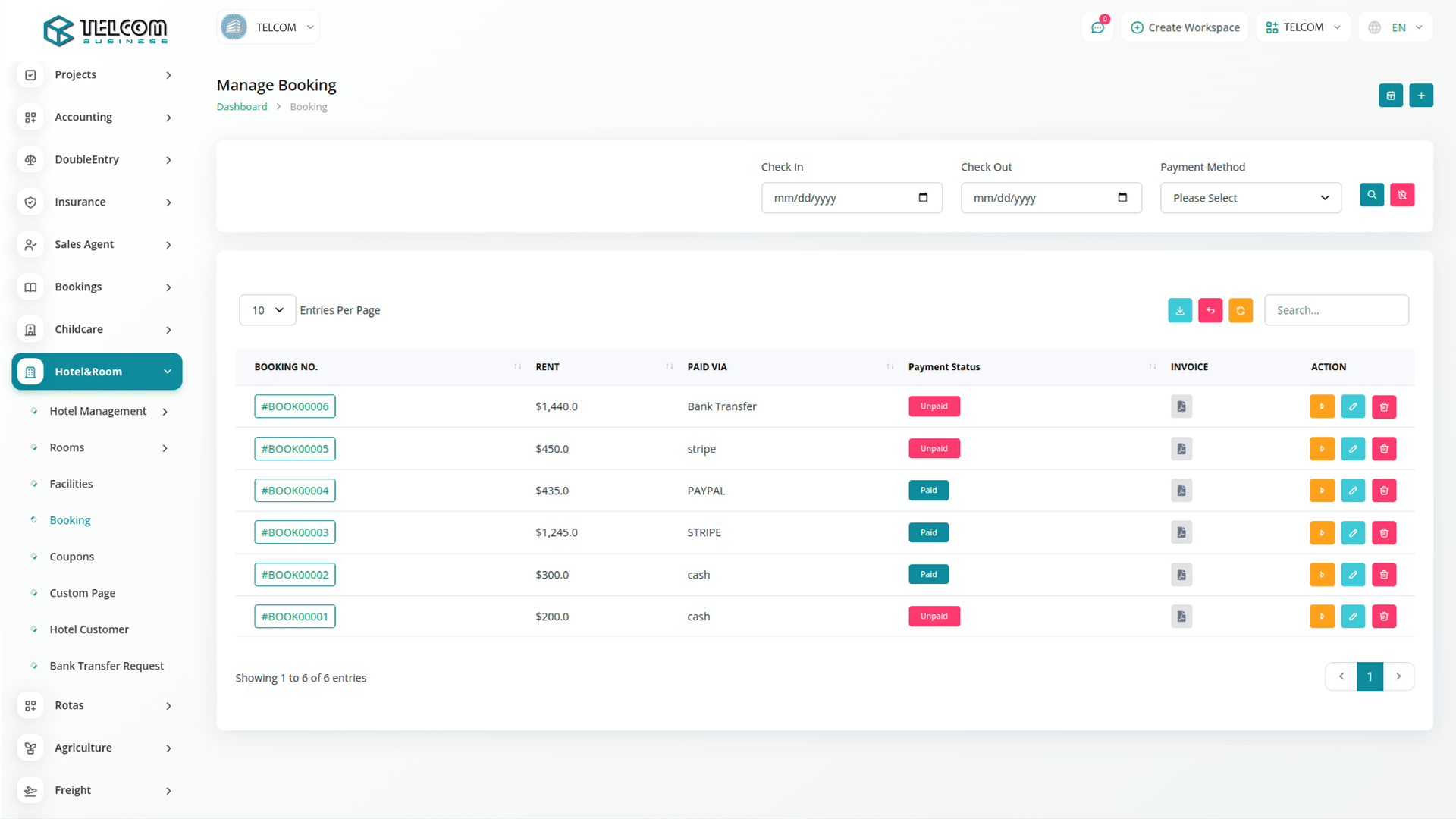Open the Payment Method dropdown
Screen dimensions: 1456x819
(x=1250, y=198)
